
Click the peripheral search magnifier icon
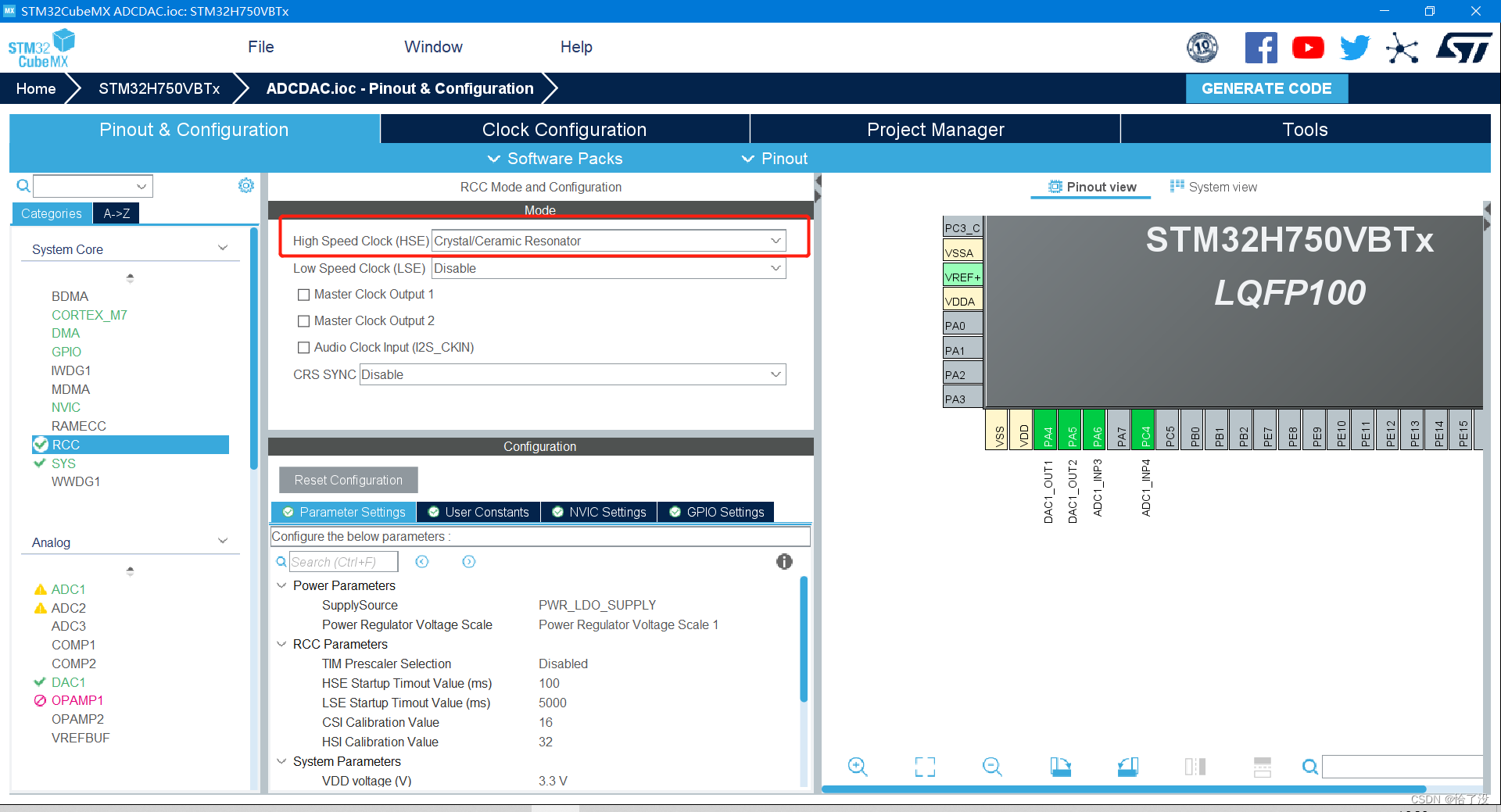23,186
